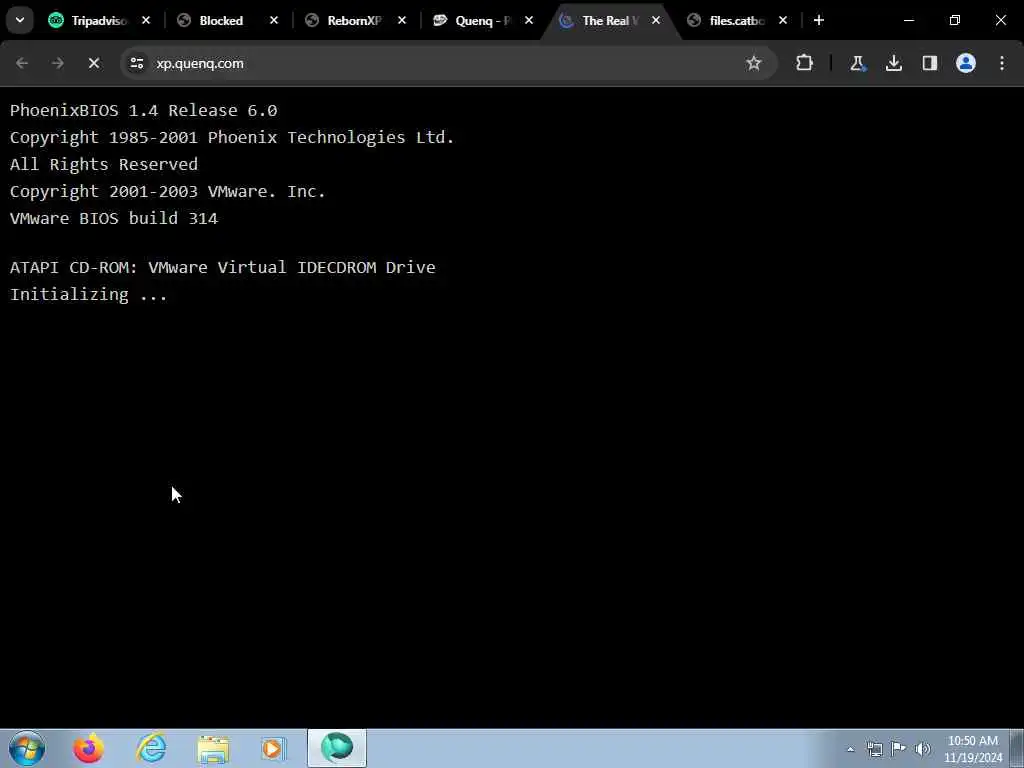The image size is (1024, 768).
Task: Open a new browser tab
Action: [818, 21]
